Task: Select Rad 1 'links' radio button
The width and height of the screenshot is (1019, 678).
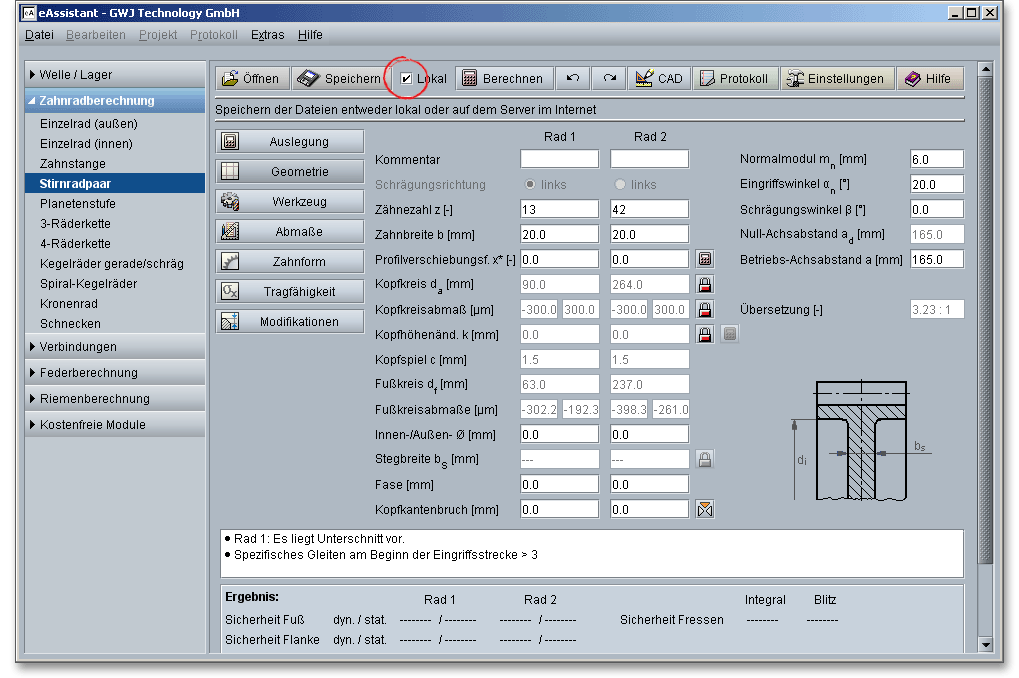Action: click(x=531, y=184)
